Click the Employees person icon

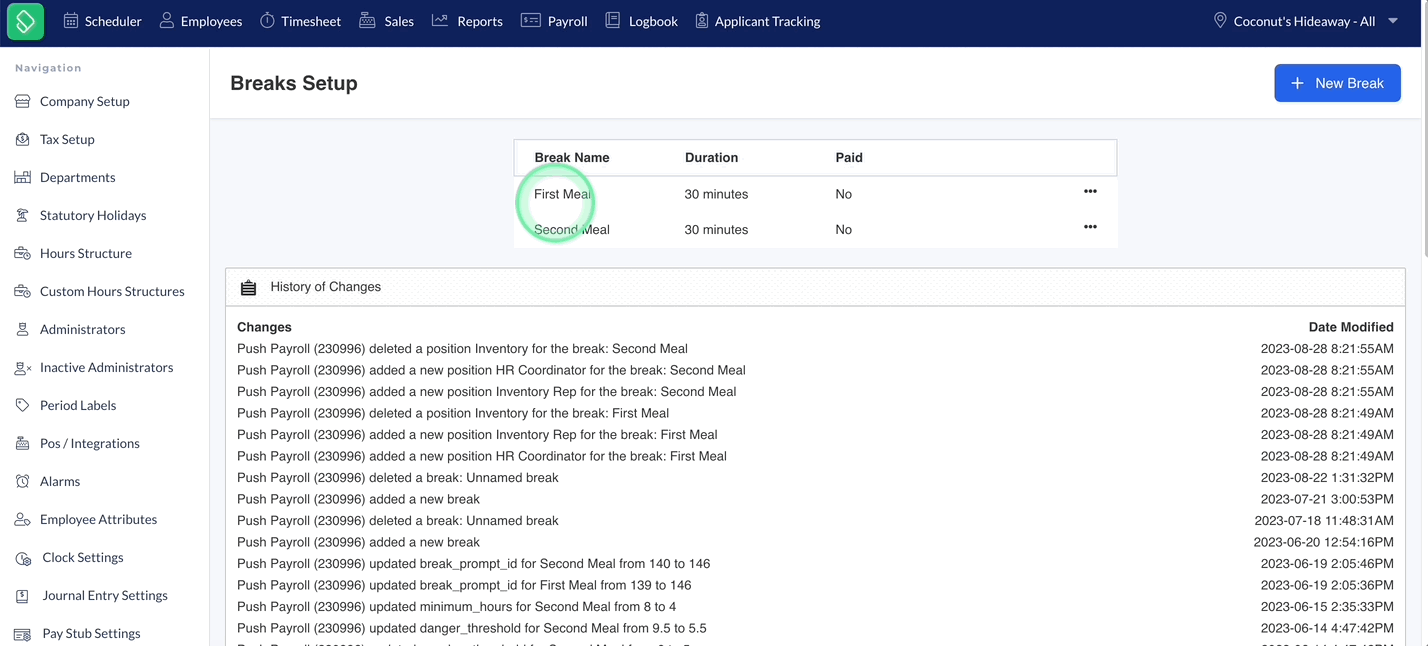[166, 21]
